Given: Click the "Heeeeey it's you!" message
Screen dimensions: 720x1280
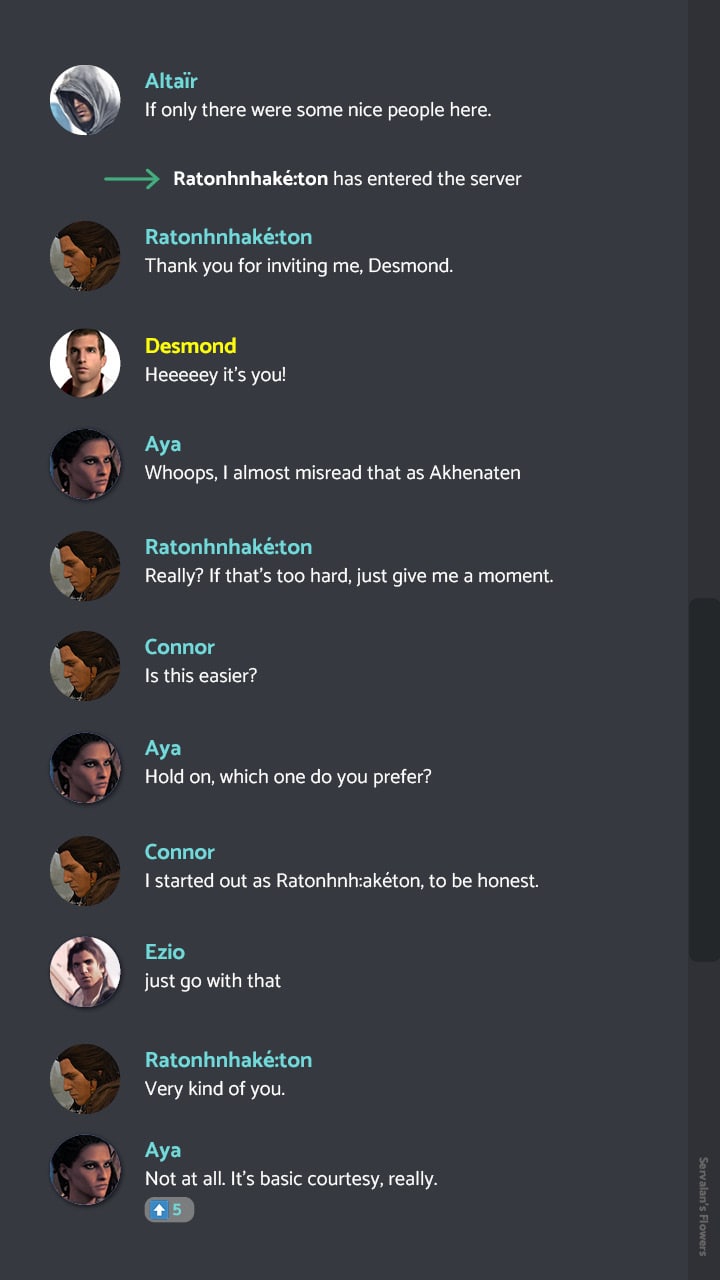Looking at the screenshot, I should click(215, 375).
